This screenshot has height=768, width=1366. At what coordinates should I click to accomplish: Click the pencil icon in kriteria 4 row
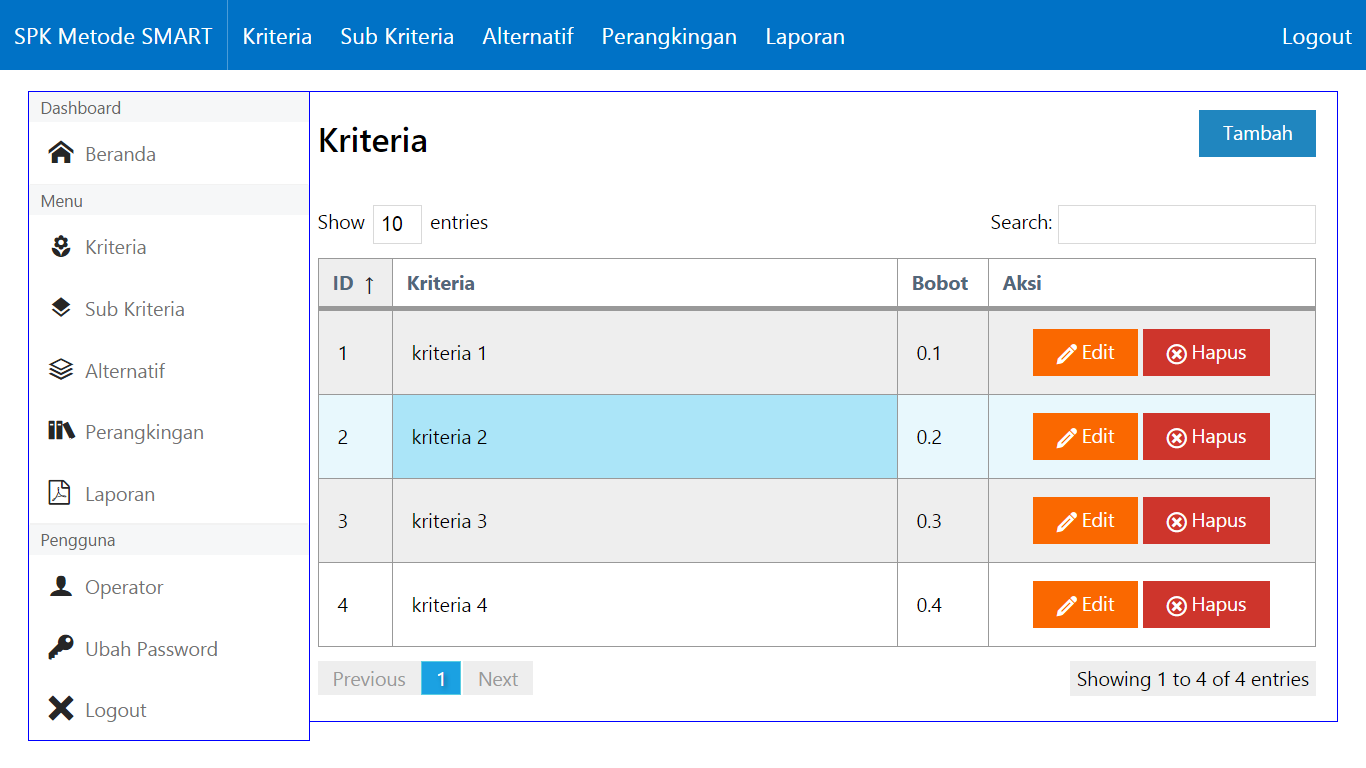pyautogui.click(x=1067, y=605)
